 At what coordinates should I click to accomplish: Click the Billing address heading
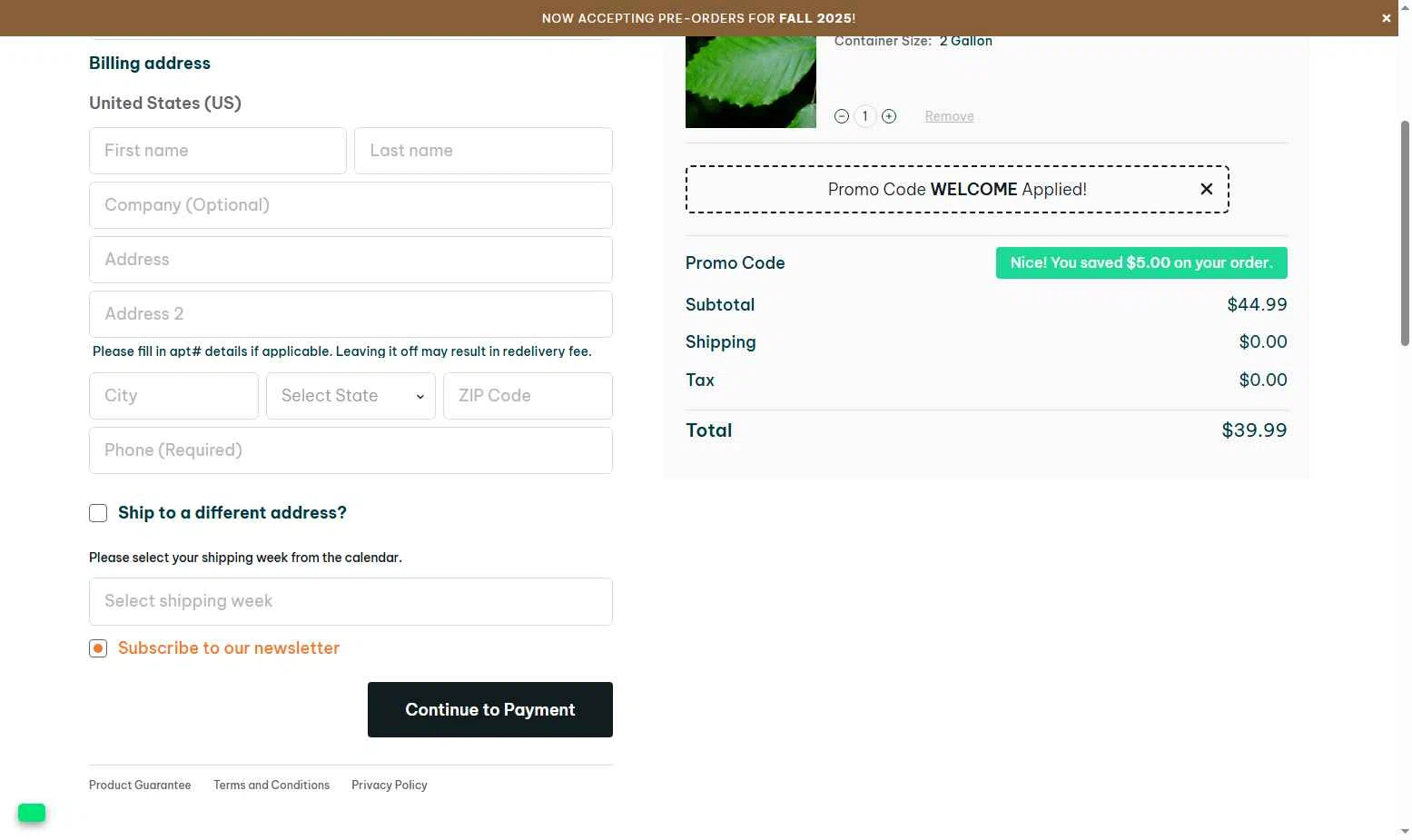[x=150, y=64]
